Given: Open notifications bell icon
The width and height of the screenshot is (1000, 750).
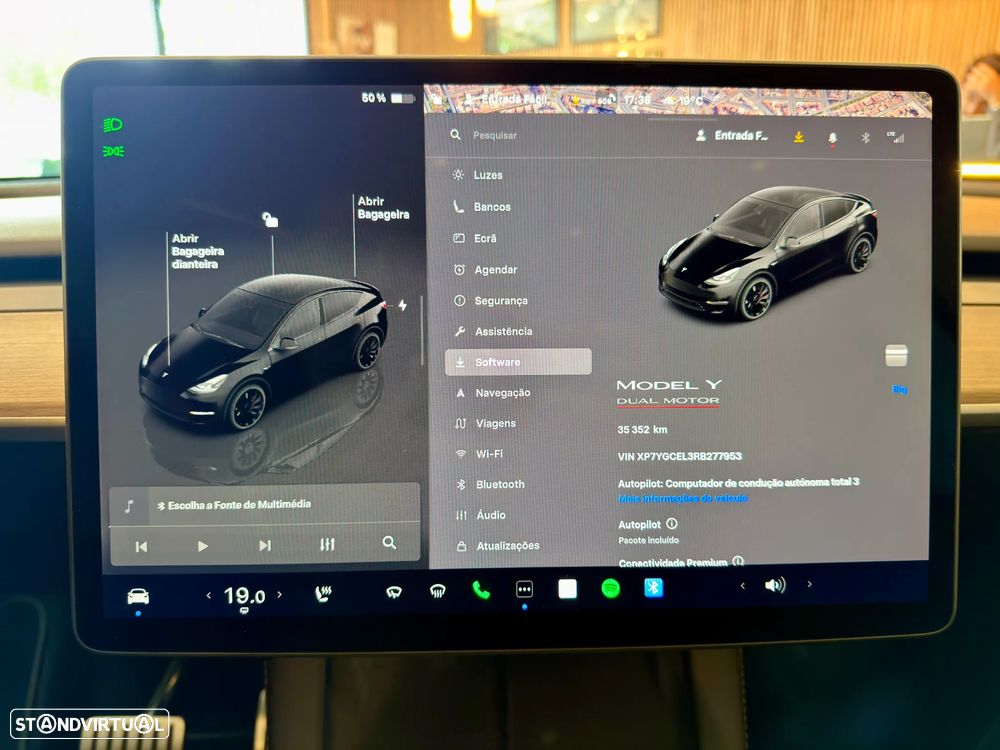Looking at the screenshot, I should 832,138.
